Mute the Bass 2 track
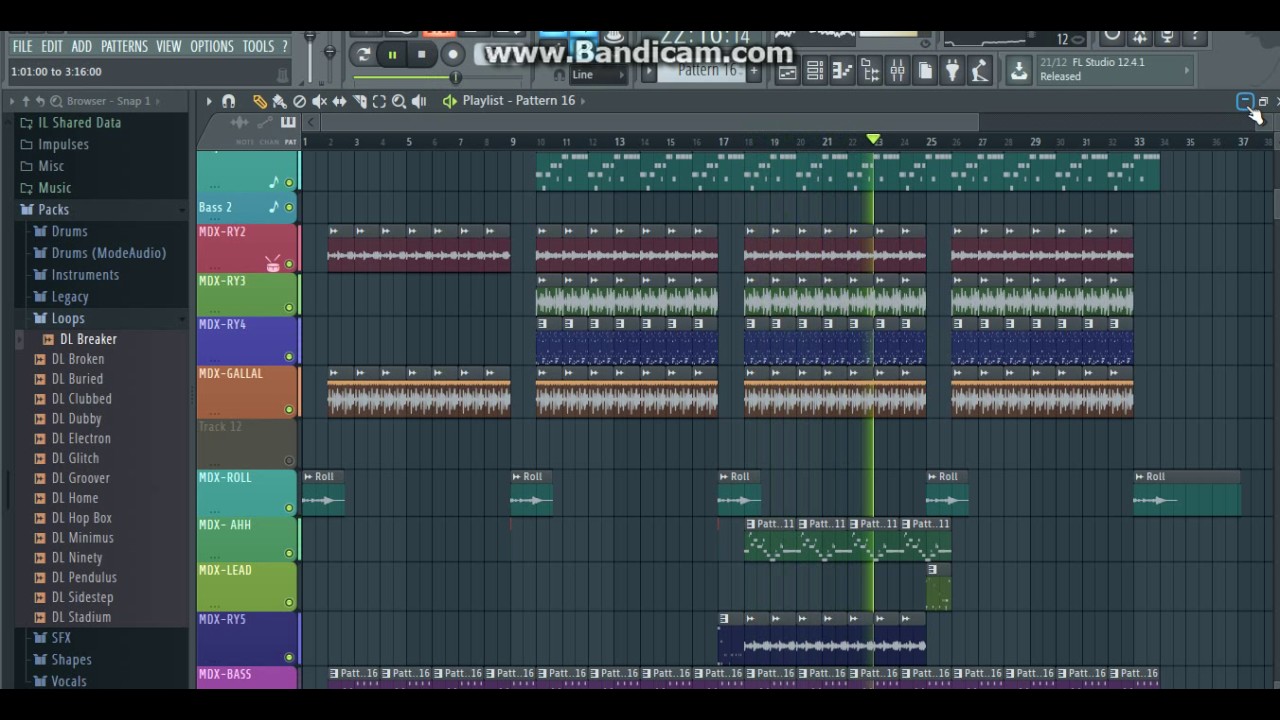 pos(290,208)
